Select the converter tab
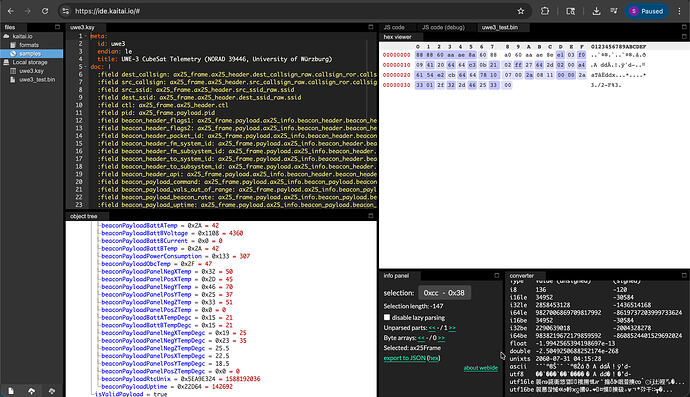Screen dimensions: 690x397 (521, 276)
